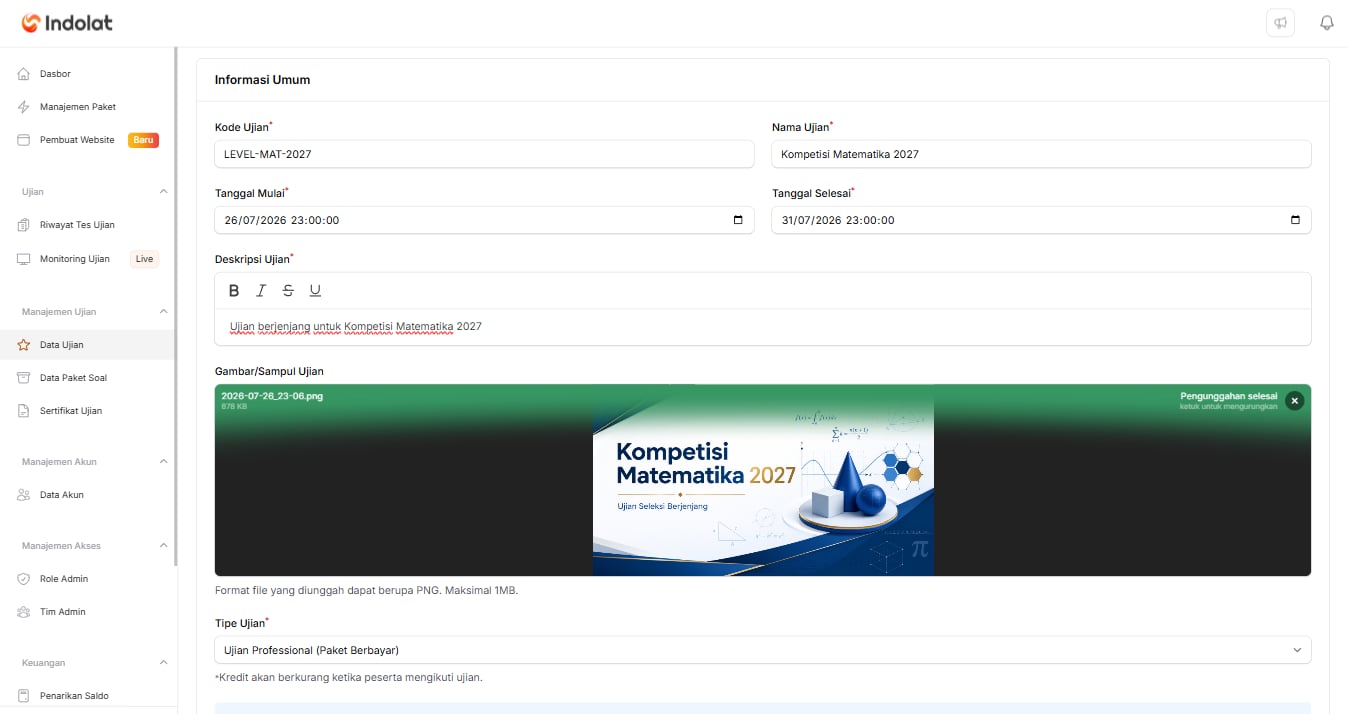Screen dimensions: 1348x714
Task: Click the Sertifikat Ujian document icon
Action: coord(24,411)
